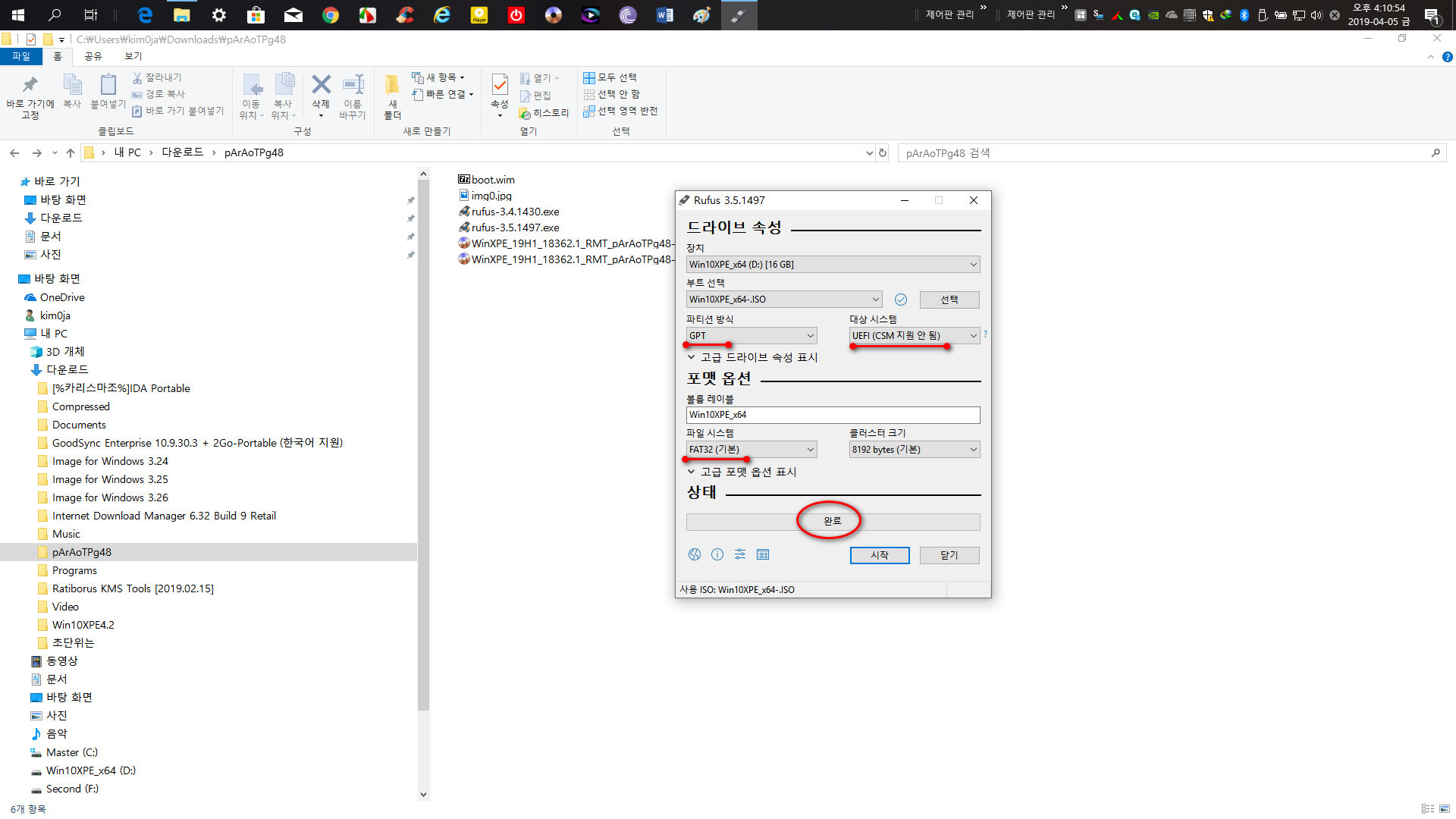Select the boot.wim file
This screenshot has height=819, width=1456.
point(486,180)
